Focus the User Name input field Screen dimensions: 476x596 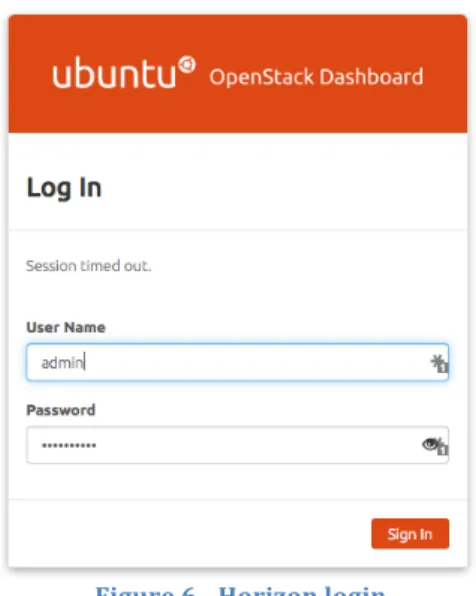click(x=237, y=362)
